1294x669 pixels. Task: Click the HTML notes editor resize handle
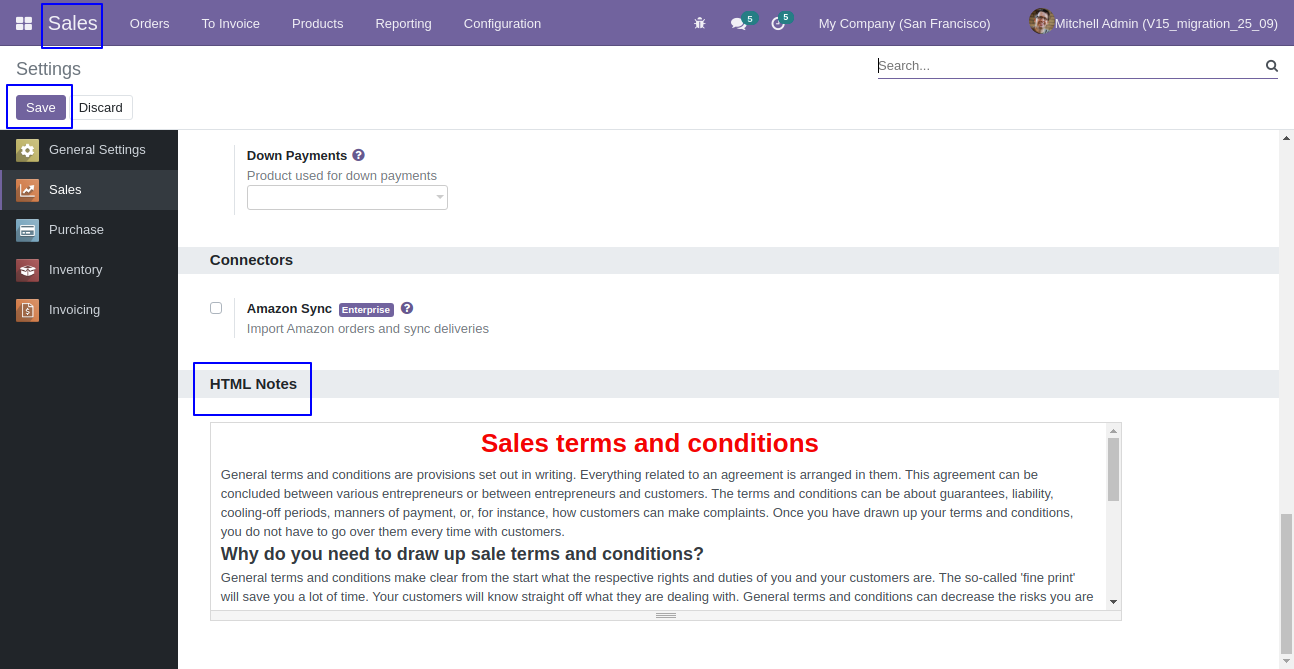point(666,615)
